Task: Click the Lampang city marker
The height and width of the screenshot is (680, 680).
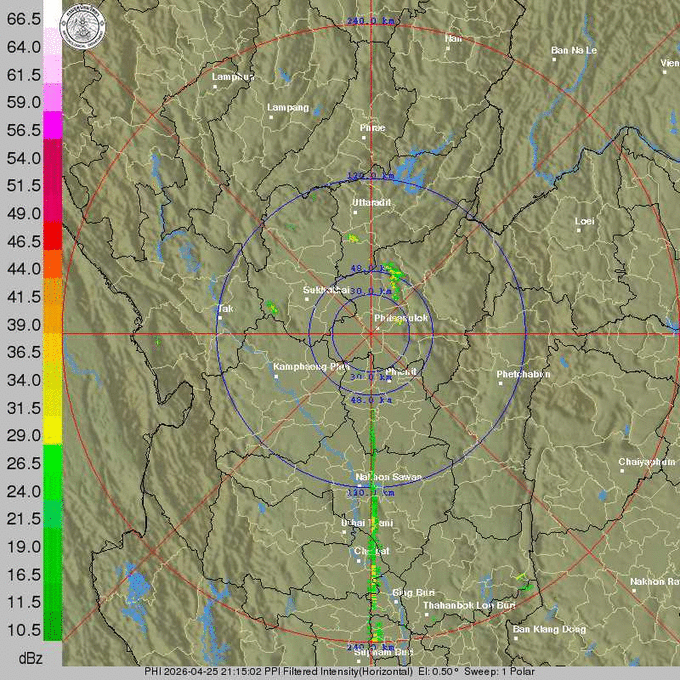Action: 269,115
